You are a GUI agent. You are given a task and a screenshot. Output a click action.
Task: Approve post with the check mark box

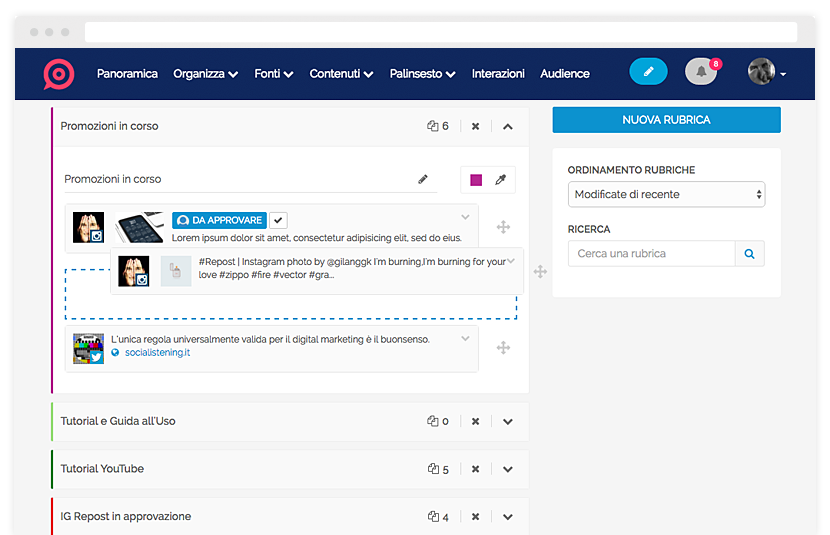coord(278,220)
